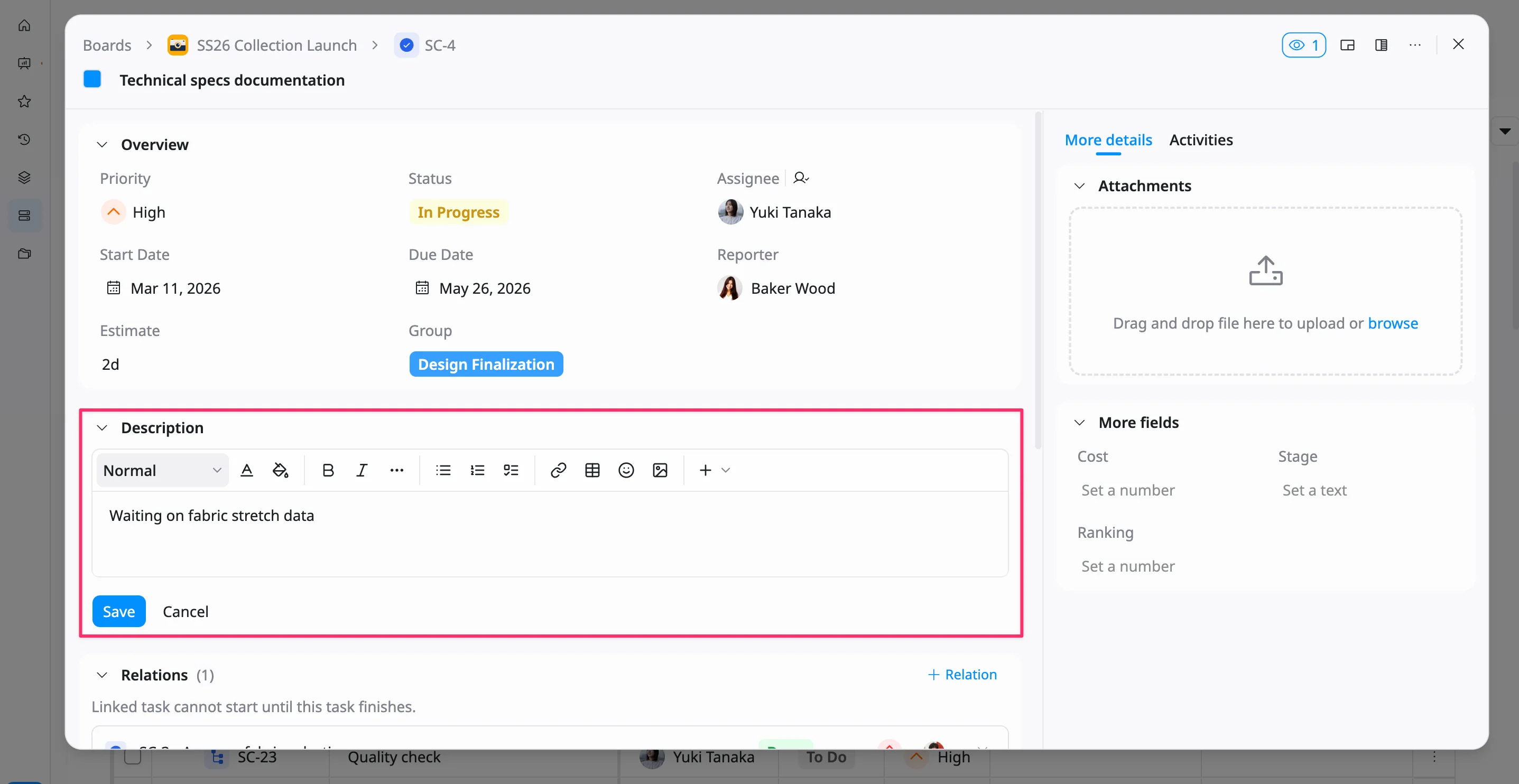Image resolution: width=1519 pixels, height=784 pixels.
Task: Save the description
Action: pos(118,611)
